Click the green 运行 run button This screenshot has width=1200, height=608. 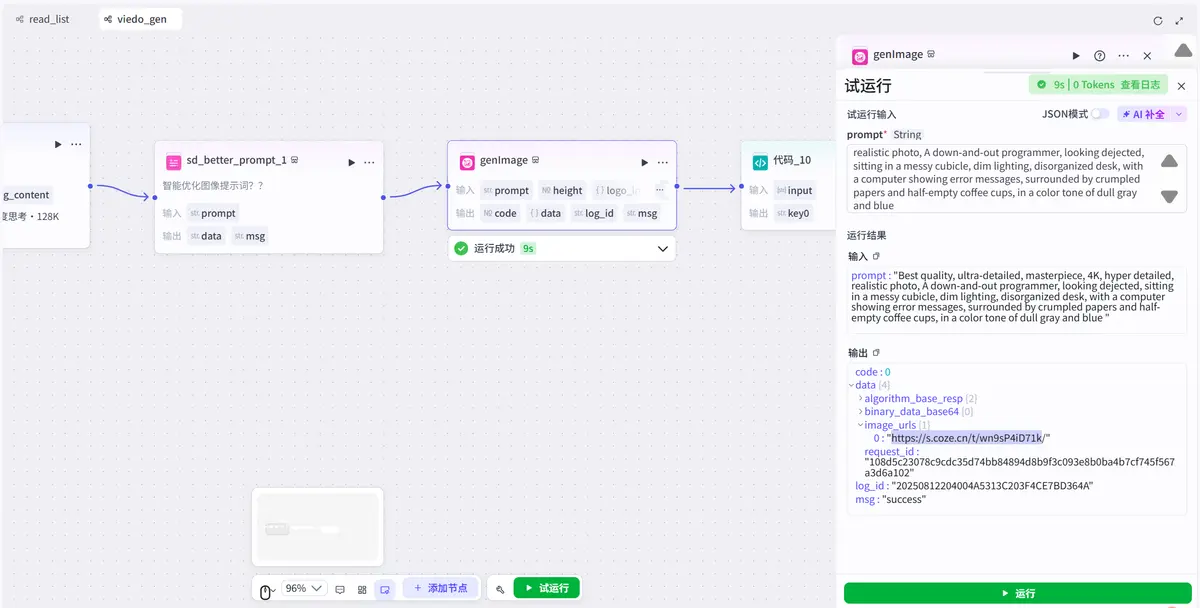pos(1016,593)
